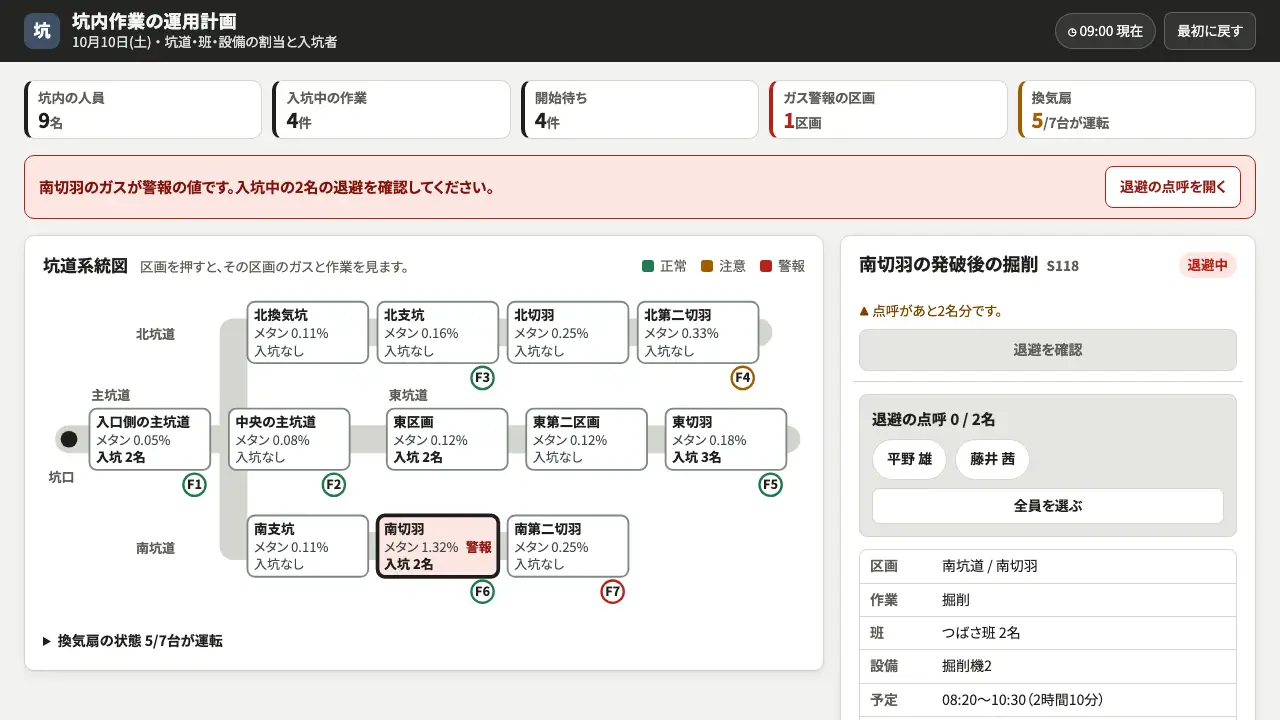Toggle roll-call chip 平野 雄
Viewport: 1280px width, 720px height.
coord(909,460)
